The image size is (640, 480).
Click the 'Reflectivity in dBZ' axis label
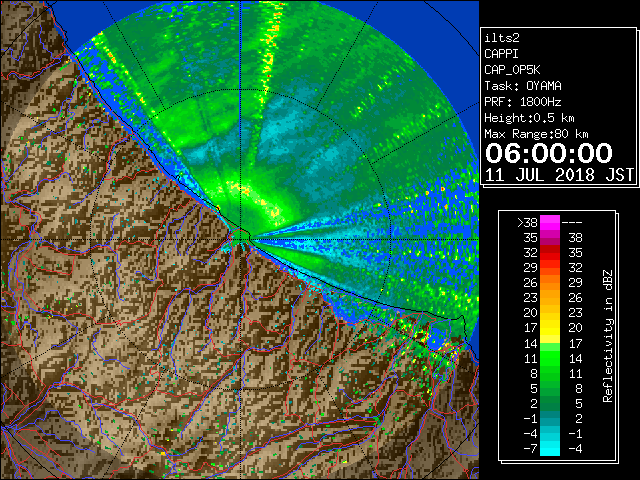pyautogui.click(x=608, y=336)
